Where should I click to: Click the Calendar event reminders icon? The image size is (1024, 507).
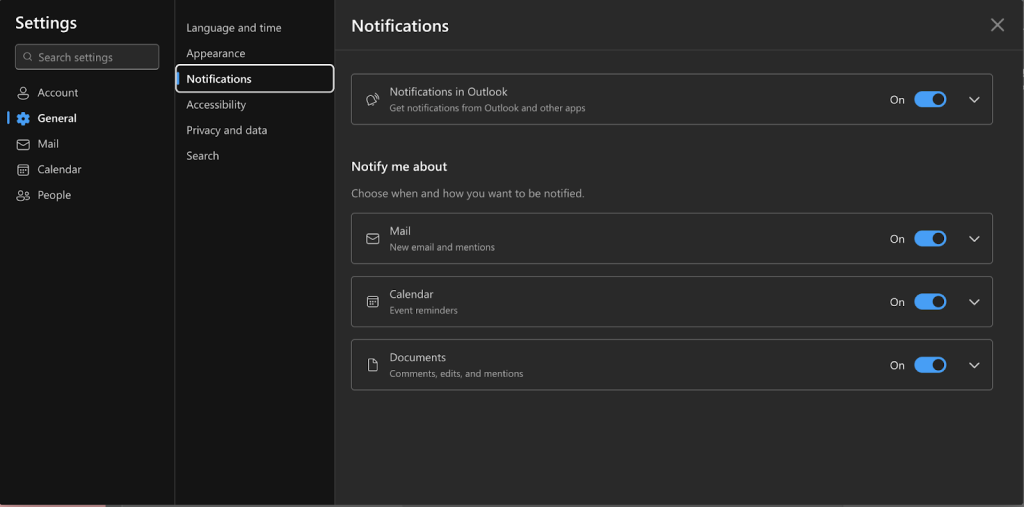[373, 302]
